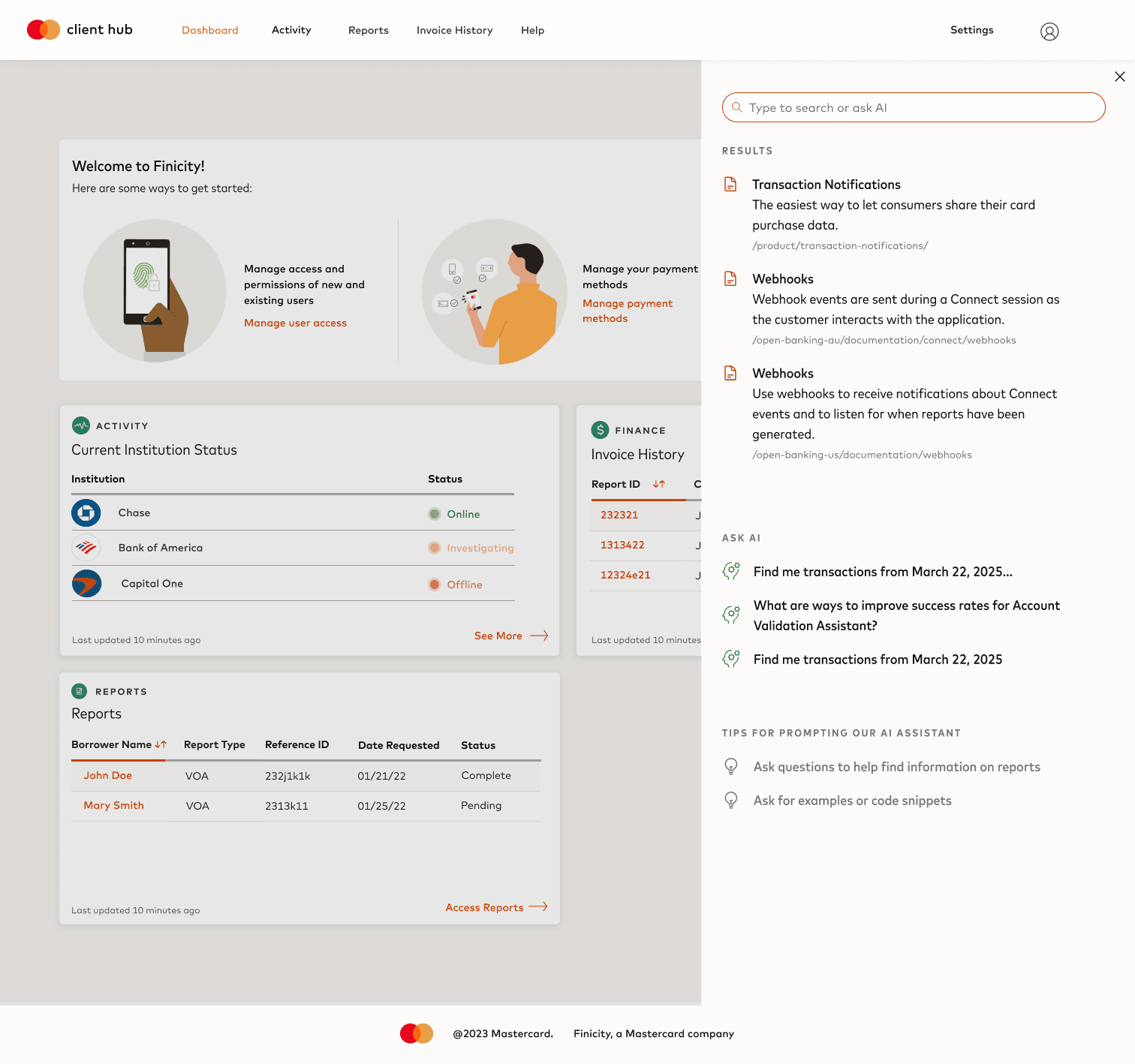Screen dimensions: 1135x1064
Task: Go to the Activity tab
Action: 291,30
